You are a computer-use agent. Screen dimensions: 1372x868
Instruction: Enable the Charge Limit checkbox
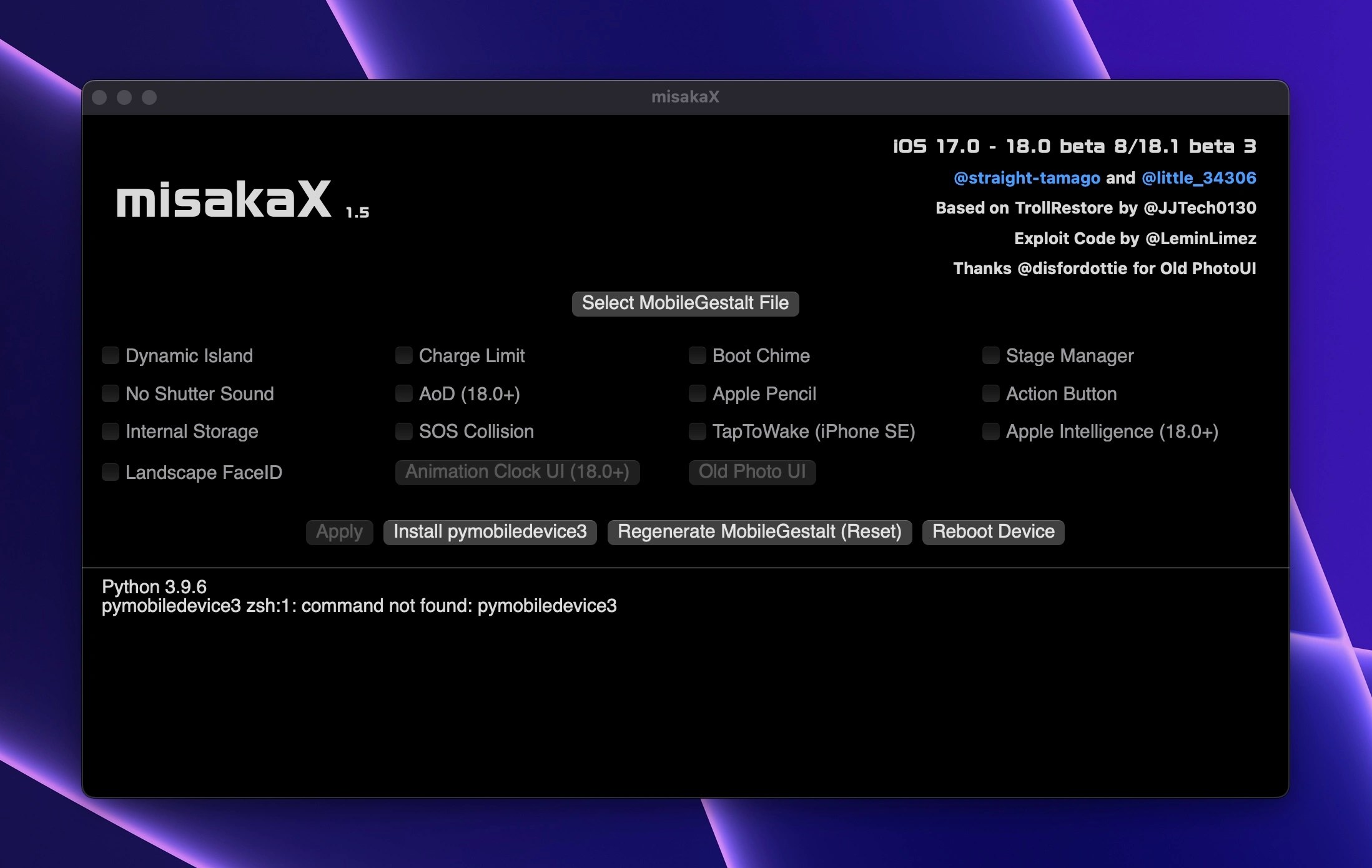[x=404, y=355]
